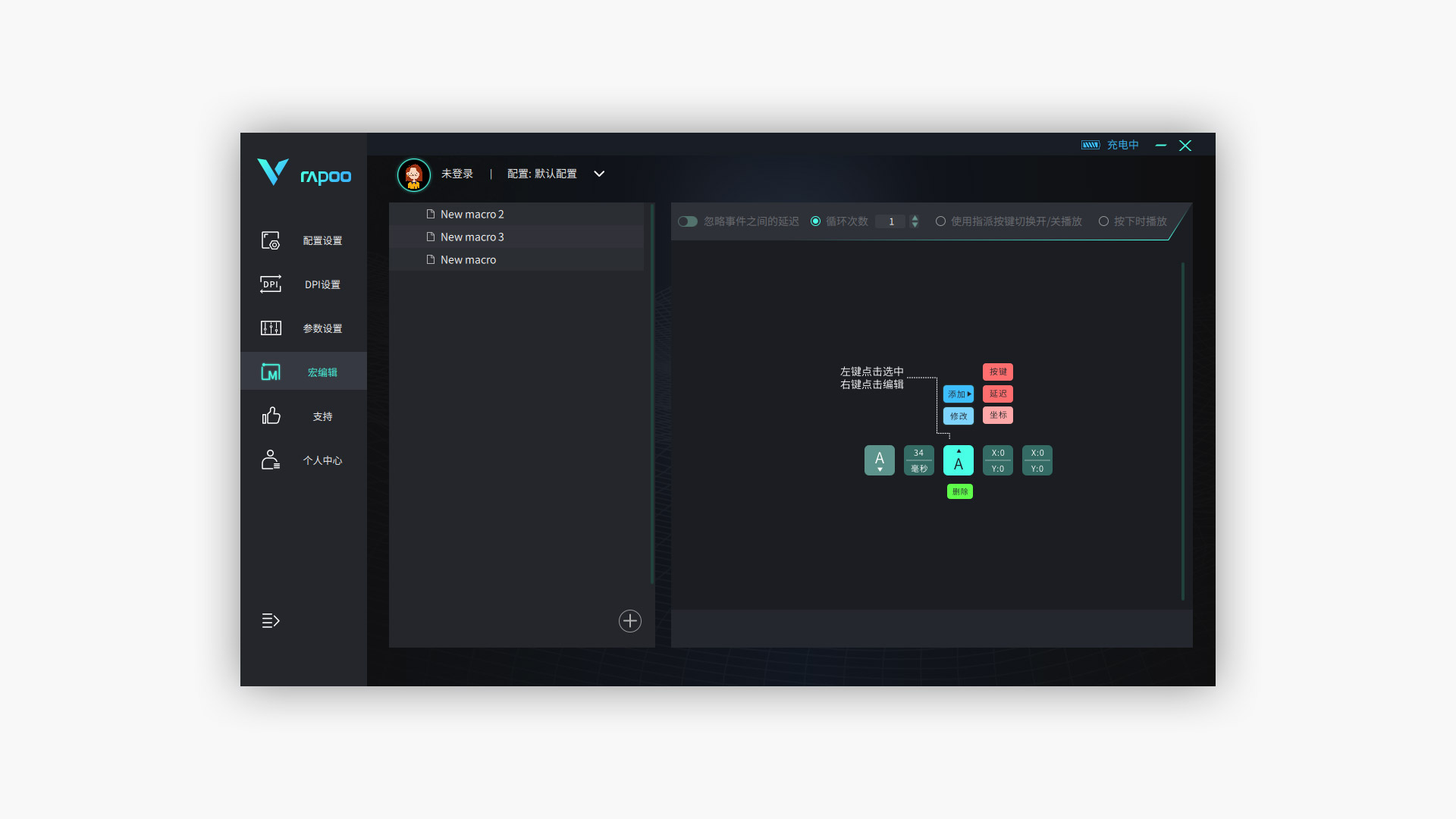Viewport: 1456px width, 819px height.
Task: Select the 循环次数 radio button
Action: point(816,221)
